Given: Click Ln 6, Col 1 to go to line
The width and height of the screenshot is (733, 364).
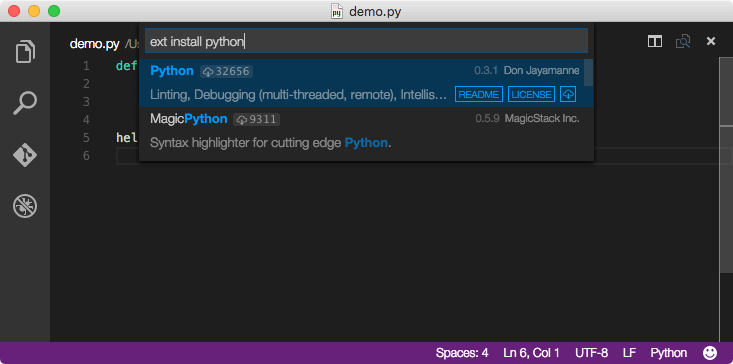Looking at the screenshot, I should point(532,353).
